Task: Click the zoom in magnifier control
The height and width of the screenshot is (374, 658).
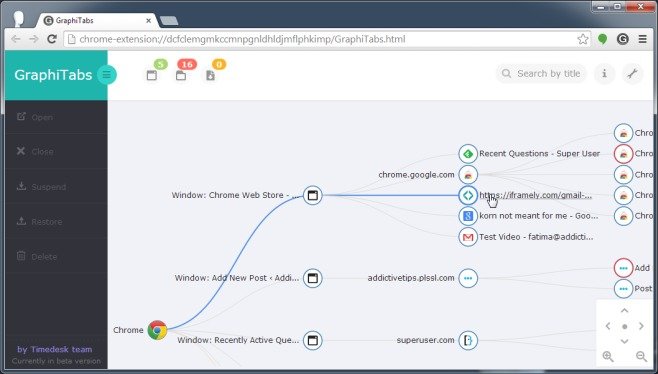Action: tap(608, 356)
